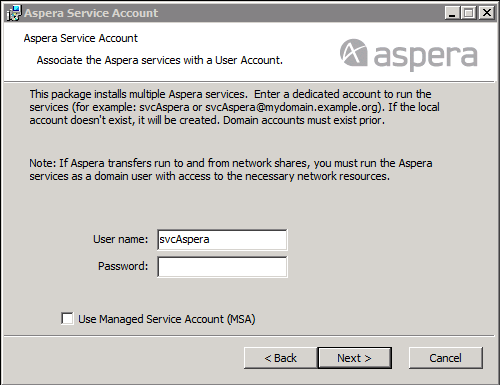Viewport: 500px width, 385px height.
Task: Click the 'Aspera Service Account' title bar text
Action: [x=91, y=13]
